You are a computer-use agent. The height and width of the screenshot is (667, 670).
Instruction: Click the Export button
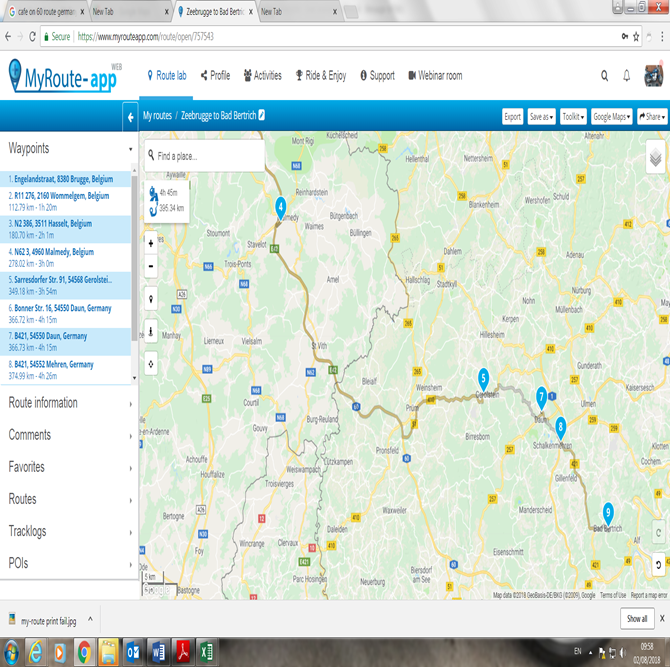pos(512,116)
